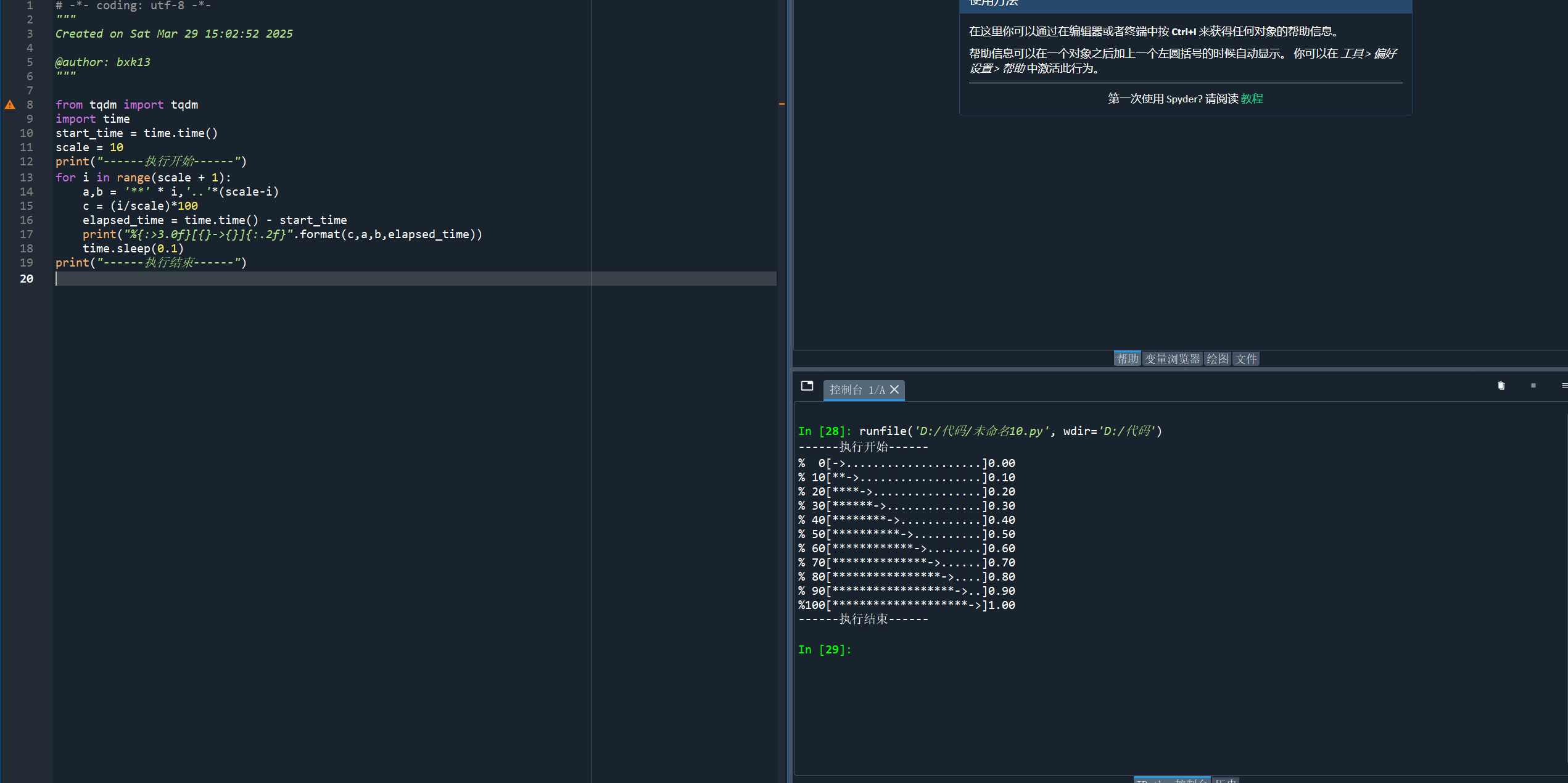Image resolution: width=1568 pixels, height=783 pixels.
Task: Switch to the 历史 history tab
Action: click(x=1226, y=781)
